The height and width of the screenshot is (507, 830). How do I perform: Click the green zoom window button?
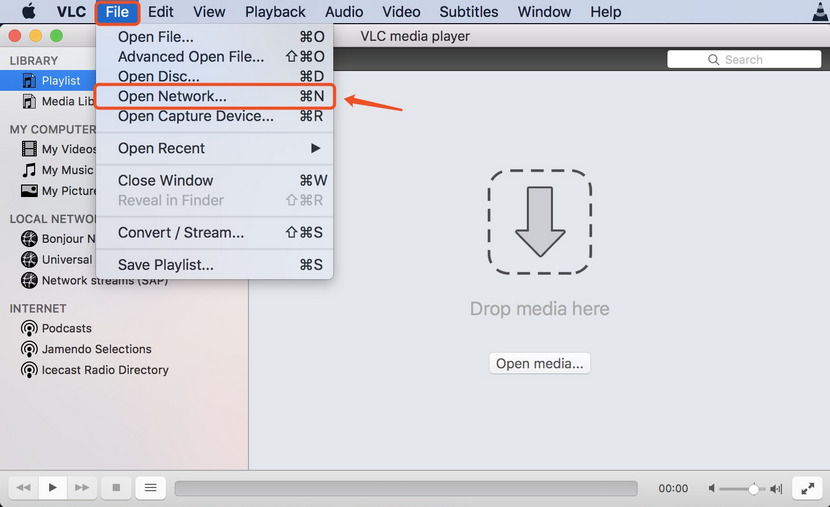(56, 36)
